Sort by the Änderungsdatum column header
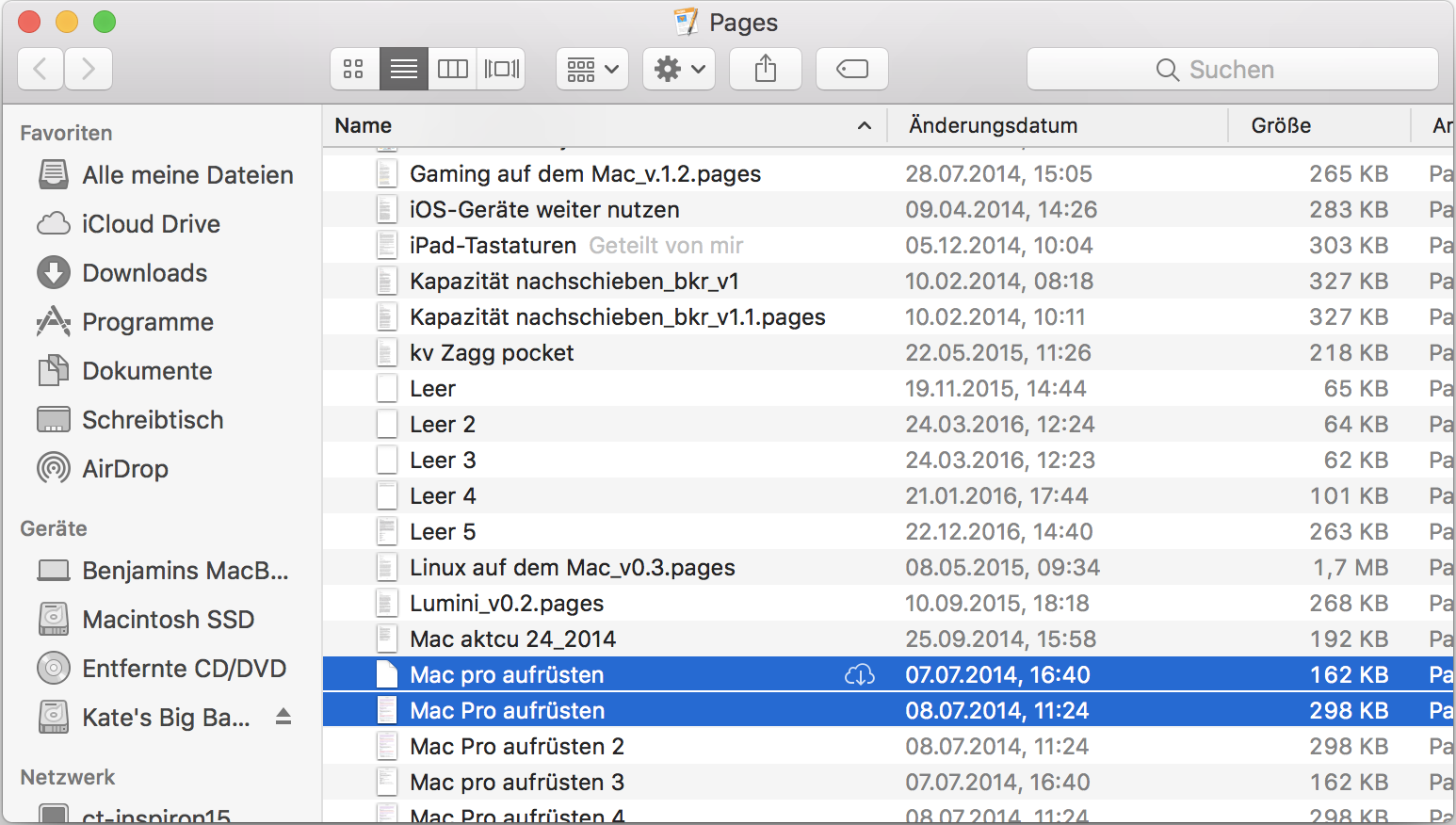 click(x=994, y=125)
